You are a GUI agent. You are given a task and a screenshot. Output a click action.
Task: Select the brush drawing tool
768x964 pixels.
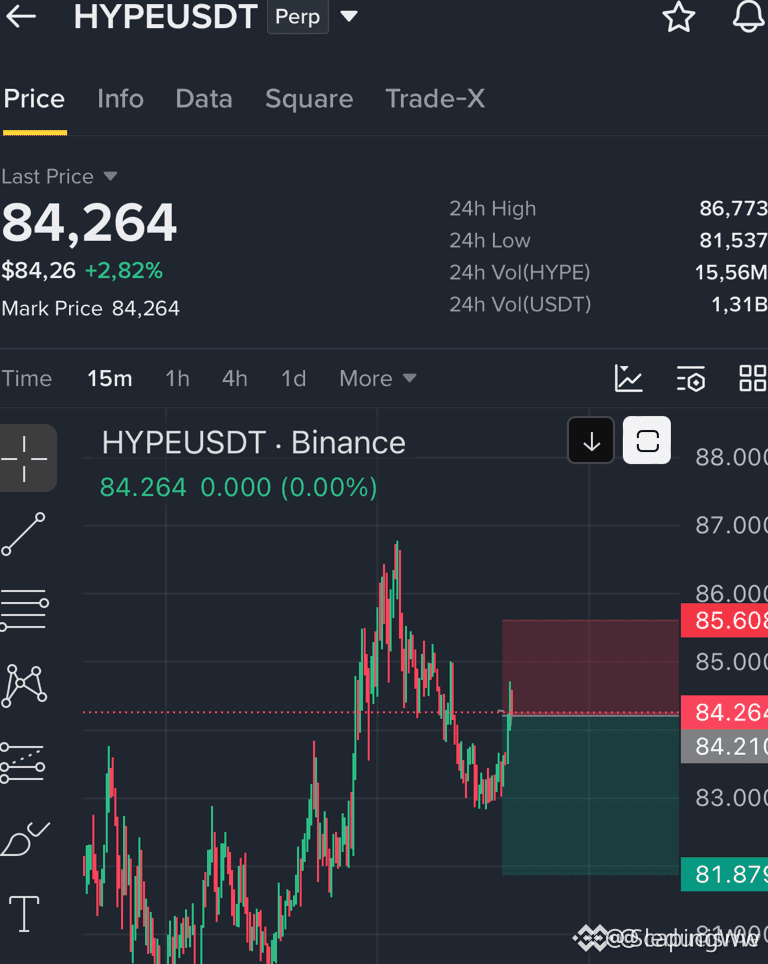25,839
